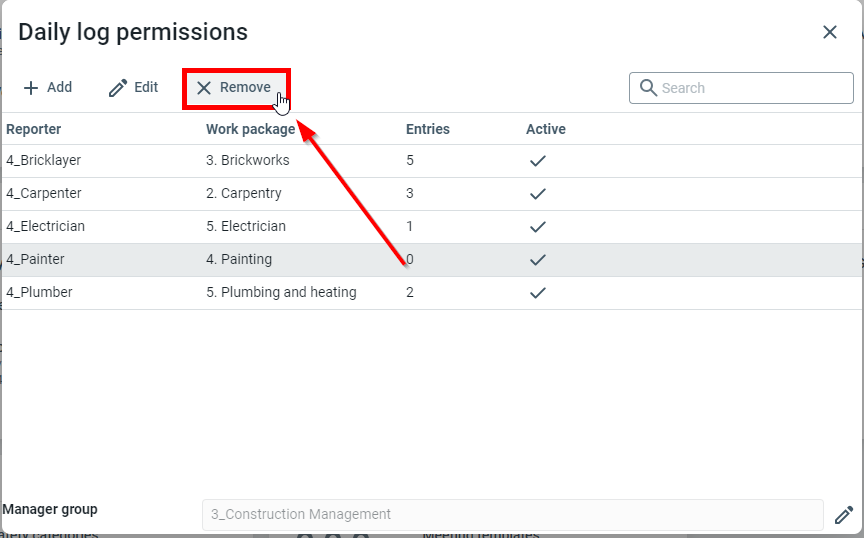Toggle Active checkmark for 4_Bricklayer
The height and width of the screenshot is (538, 864).
point(538,160)
